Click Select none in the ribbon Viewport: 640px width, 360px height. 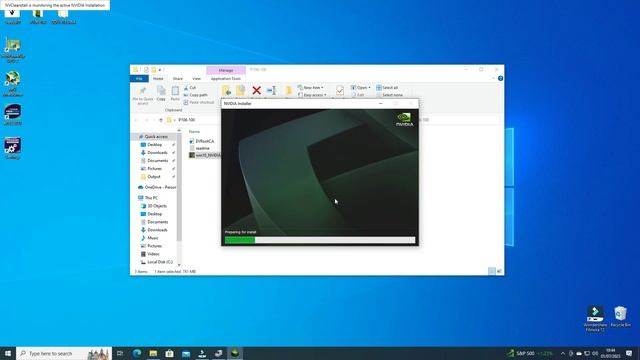[x=389, y=95]
